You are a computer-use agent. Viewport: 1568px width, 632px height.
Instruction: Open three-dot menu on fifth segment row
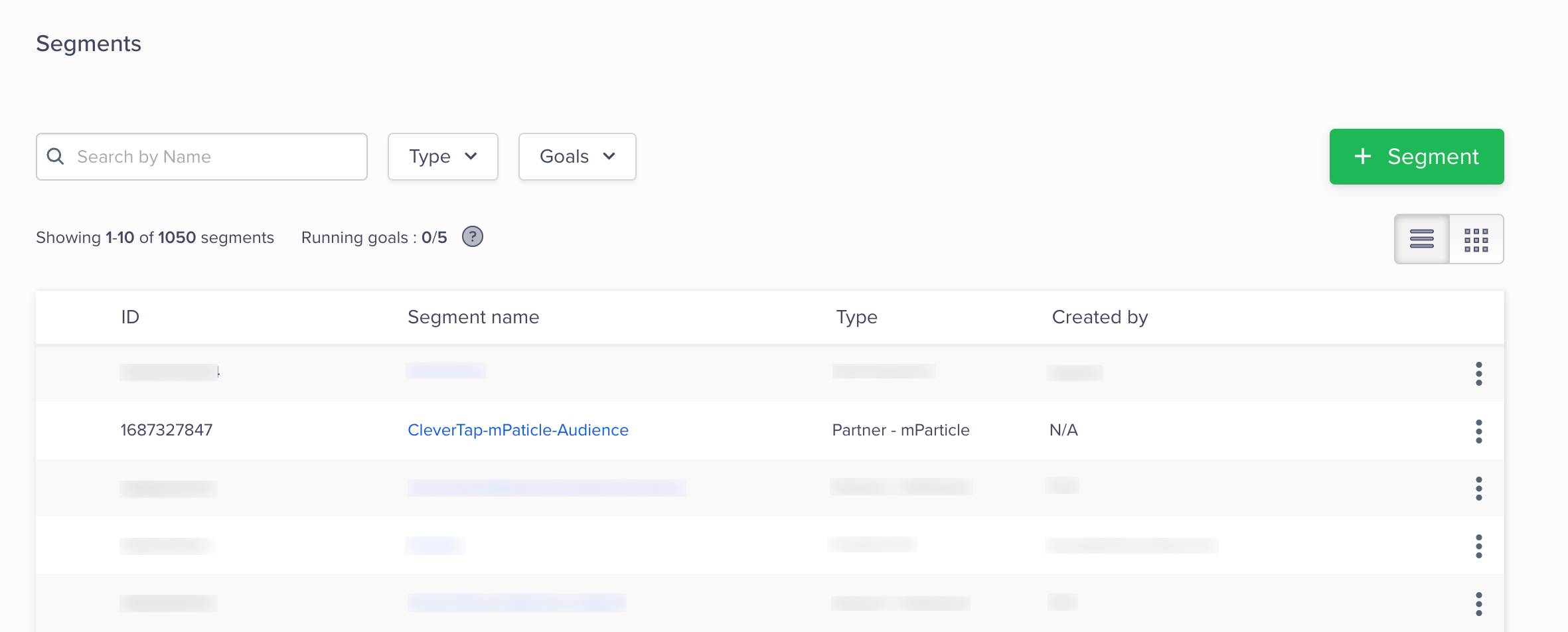[1478, 603]
